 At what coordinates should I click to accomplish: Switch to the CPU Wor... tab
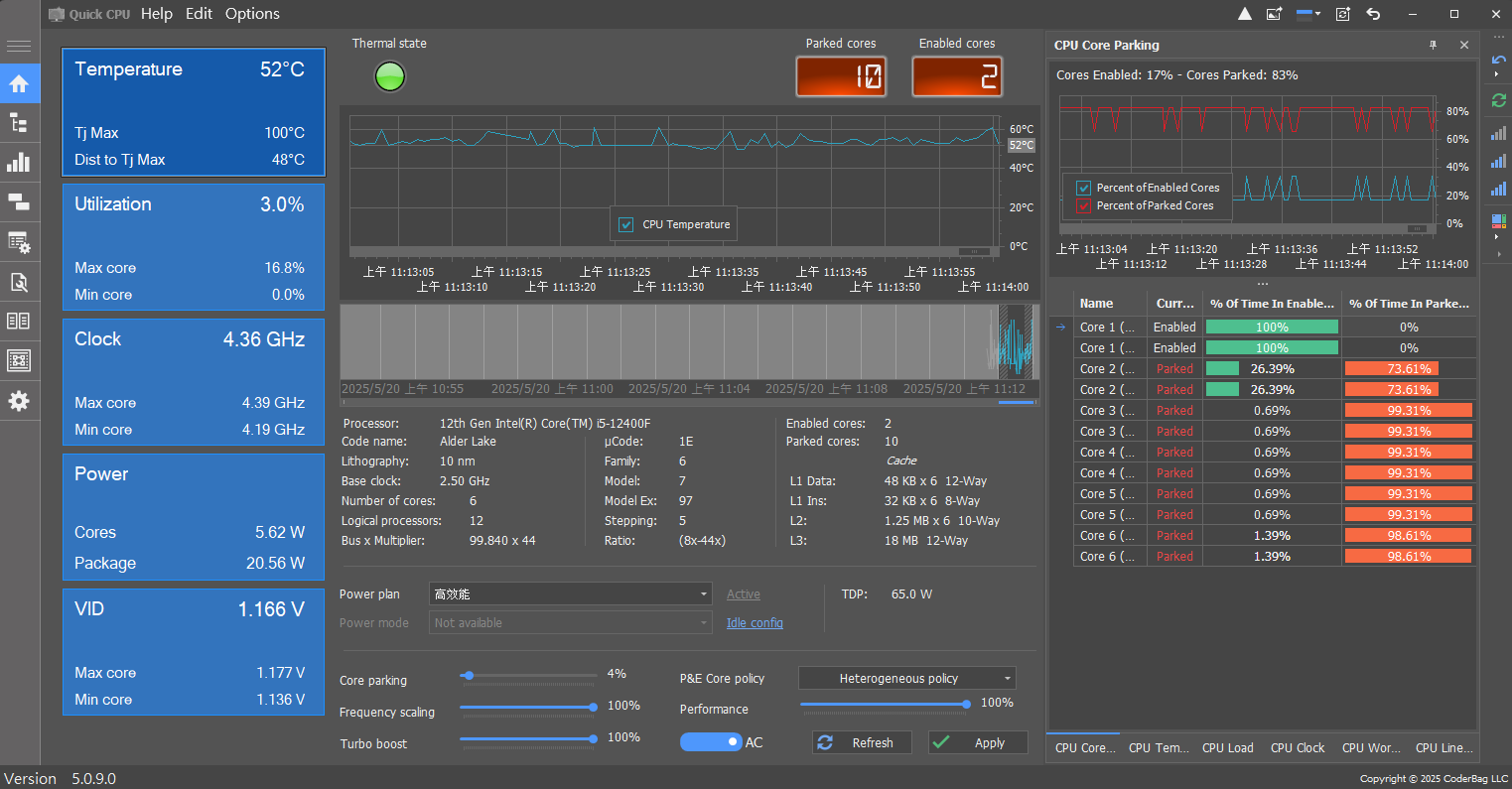coord(1371,748)
